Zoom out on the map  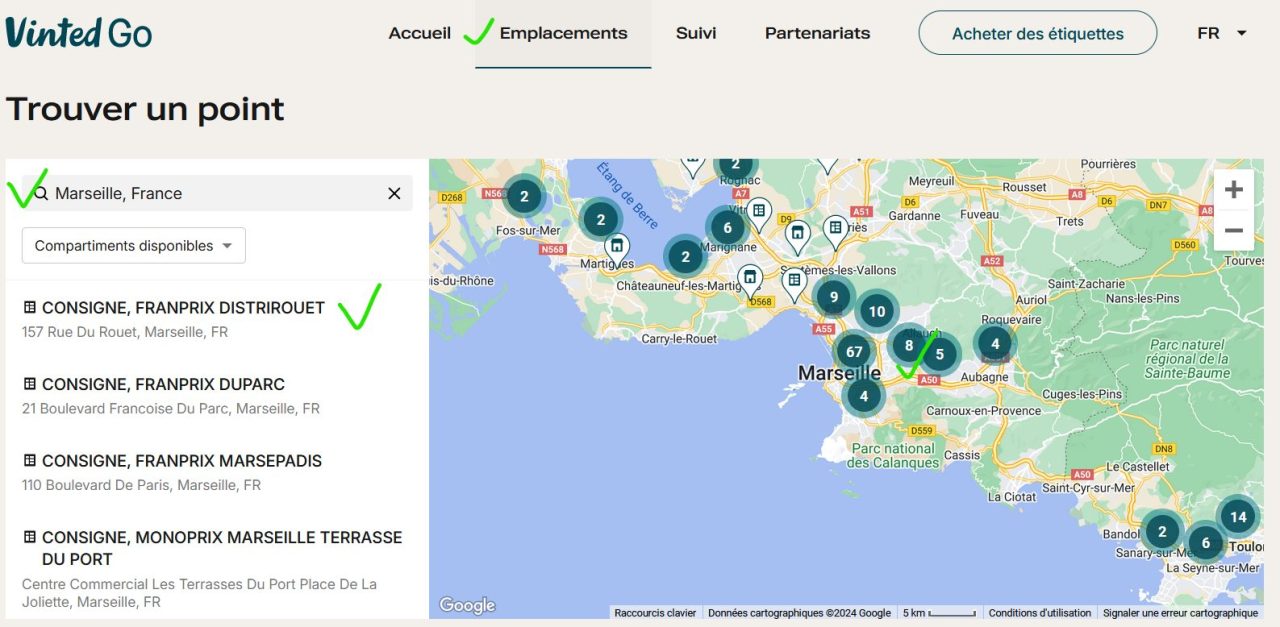[x=1233, y=231]
